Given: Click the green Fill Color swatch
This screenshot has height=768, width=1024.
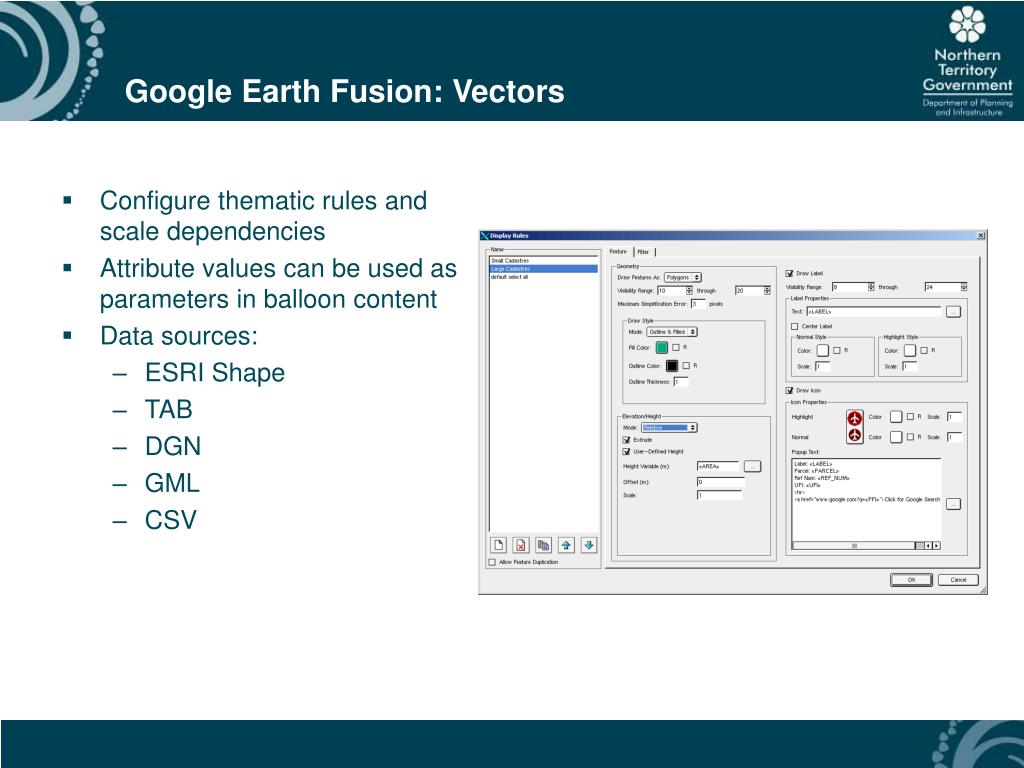Looking at the screenshot, I should [x=662, y=347].
